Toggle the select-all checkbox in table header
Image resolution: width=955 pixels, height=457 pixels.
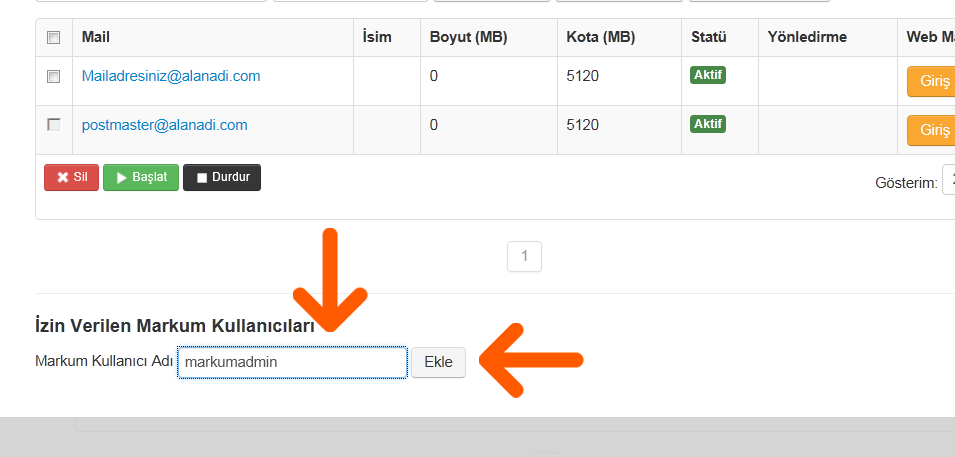point(54,38)
